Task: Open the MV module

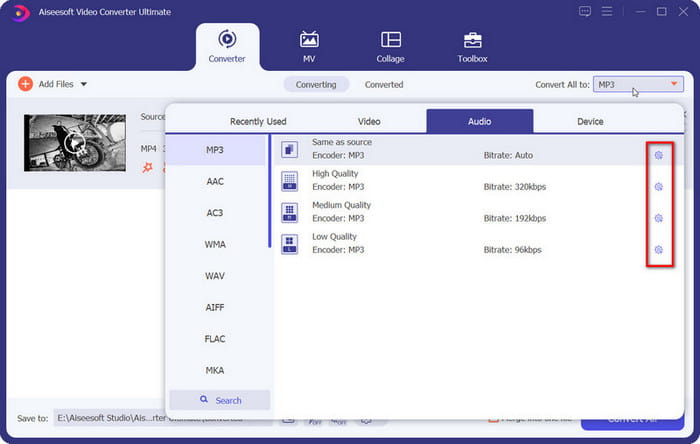Action: coord(309,46)
